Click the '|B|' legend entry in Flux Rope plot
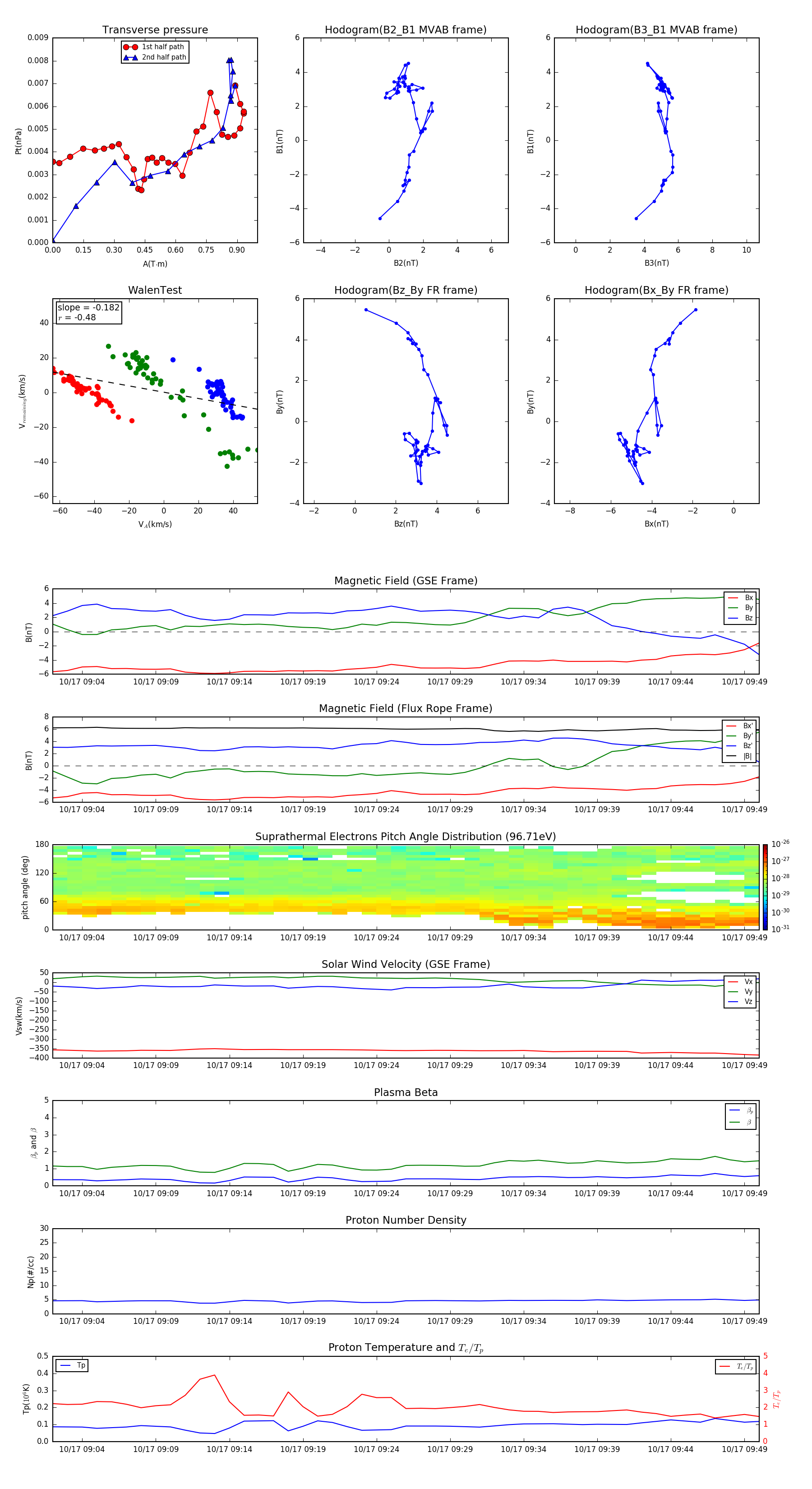The height and width of the screenshot is (1489, 812). tap(739, 756)
